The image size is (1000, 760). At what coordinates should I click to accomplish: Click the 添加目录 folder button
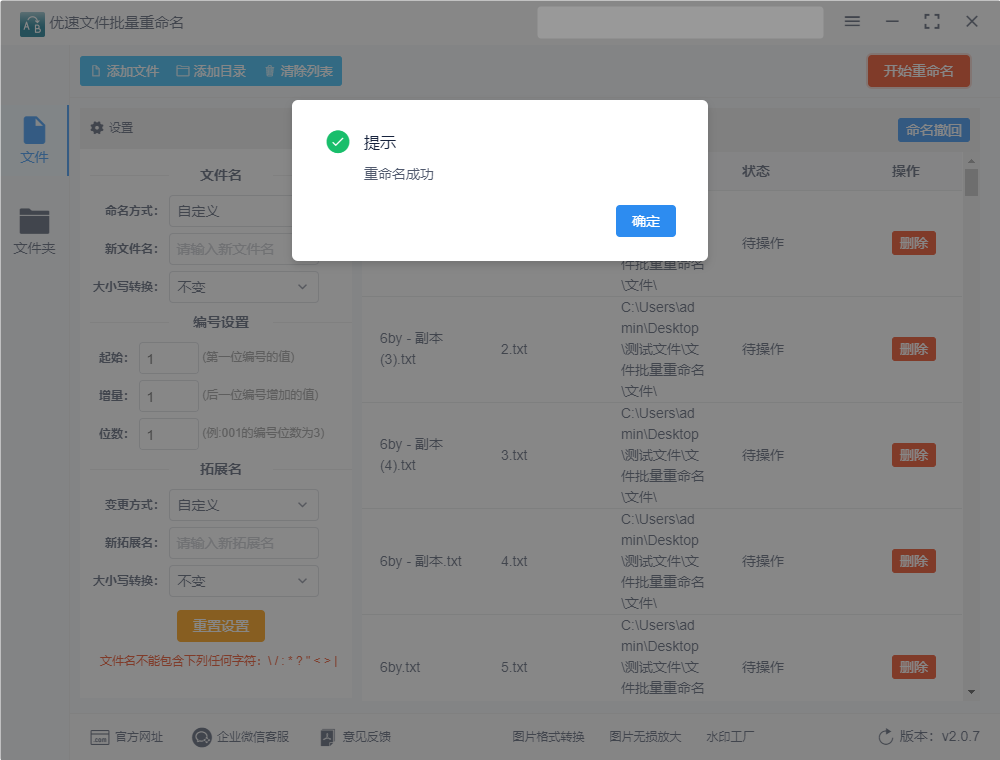pyautogui.click(x=211, y=71)
